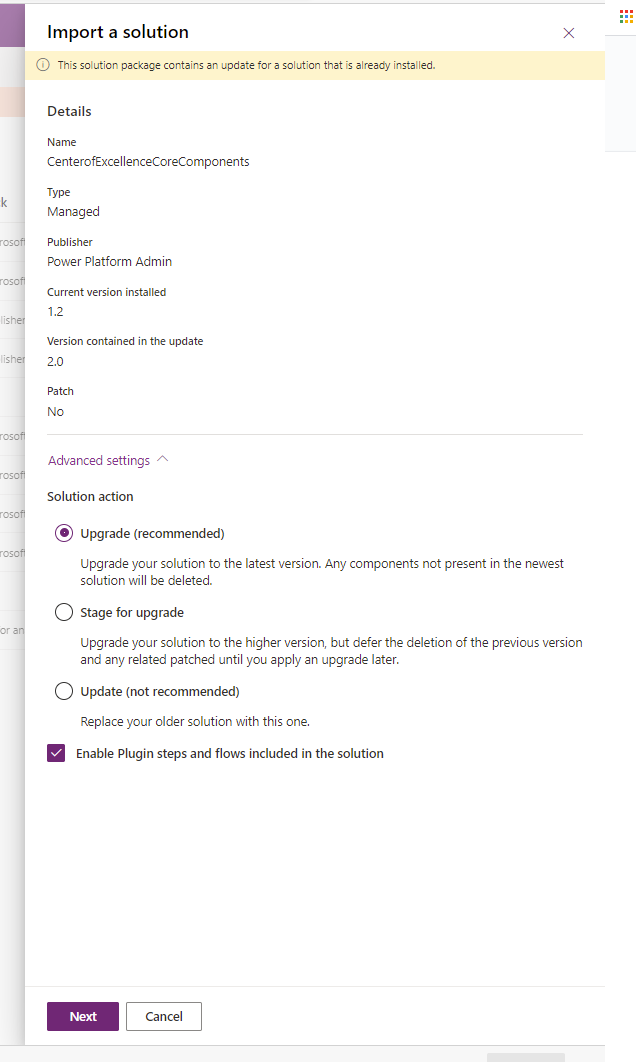Click the yellow update notification banner
The width and height of the screenshot is (636, 1062).
pyautogui.click(x=300, y=64)
